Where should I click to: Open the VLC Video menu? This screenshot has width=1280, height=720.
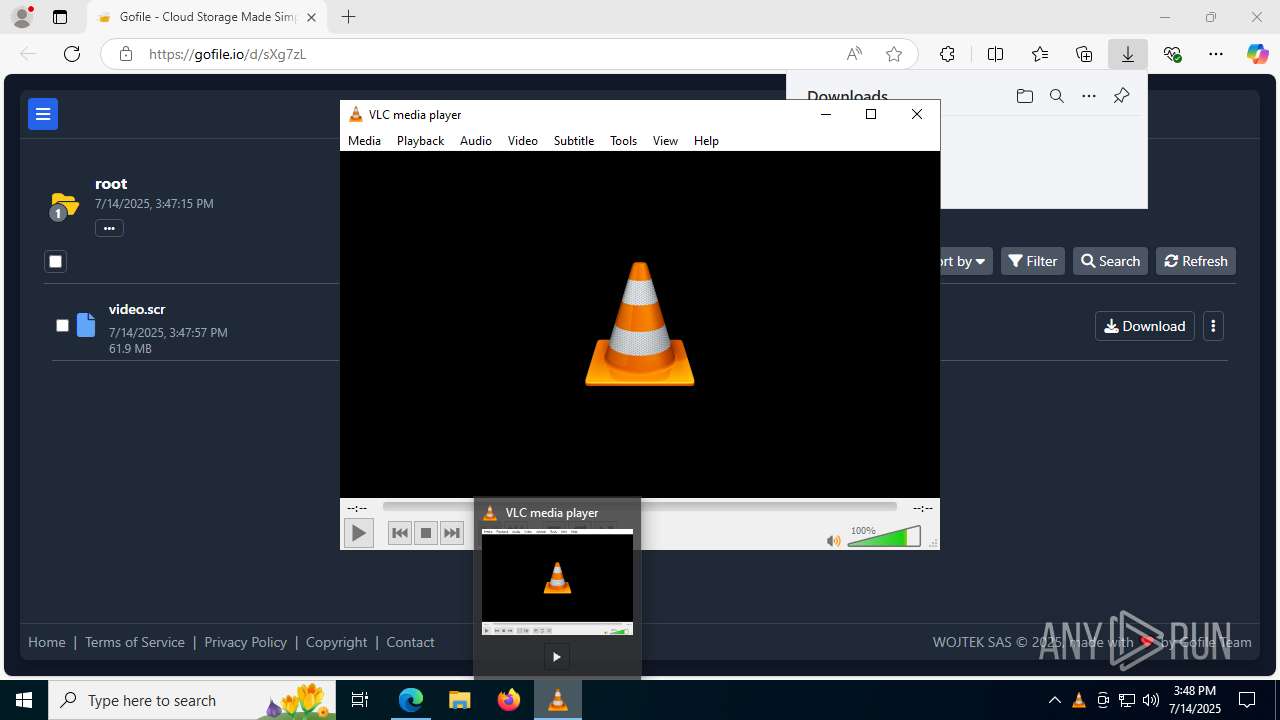(523, 141)
